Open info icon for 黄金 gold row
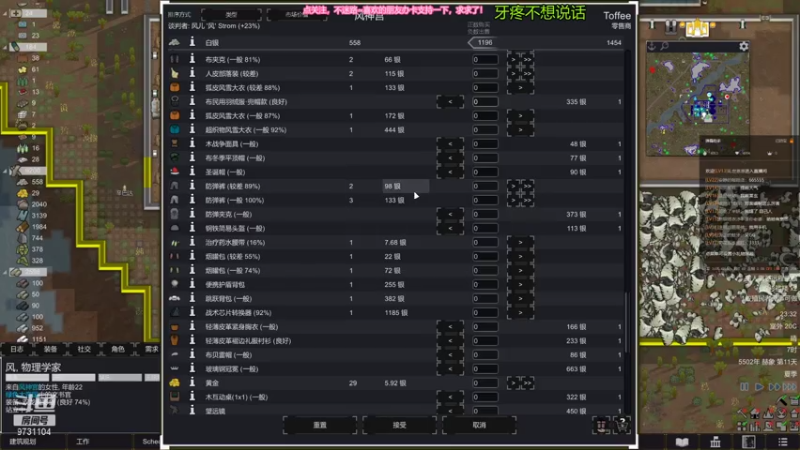The width and height of the screenshot is (800, 450). 192,383
